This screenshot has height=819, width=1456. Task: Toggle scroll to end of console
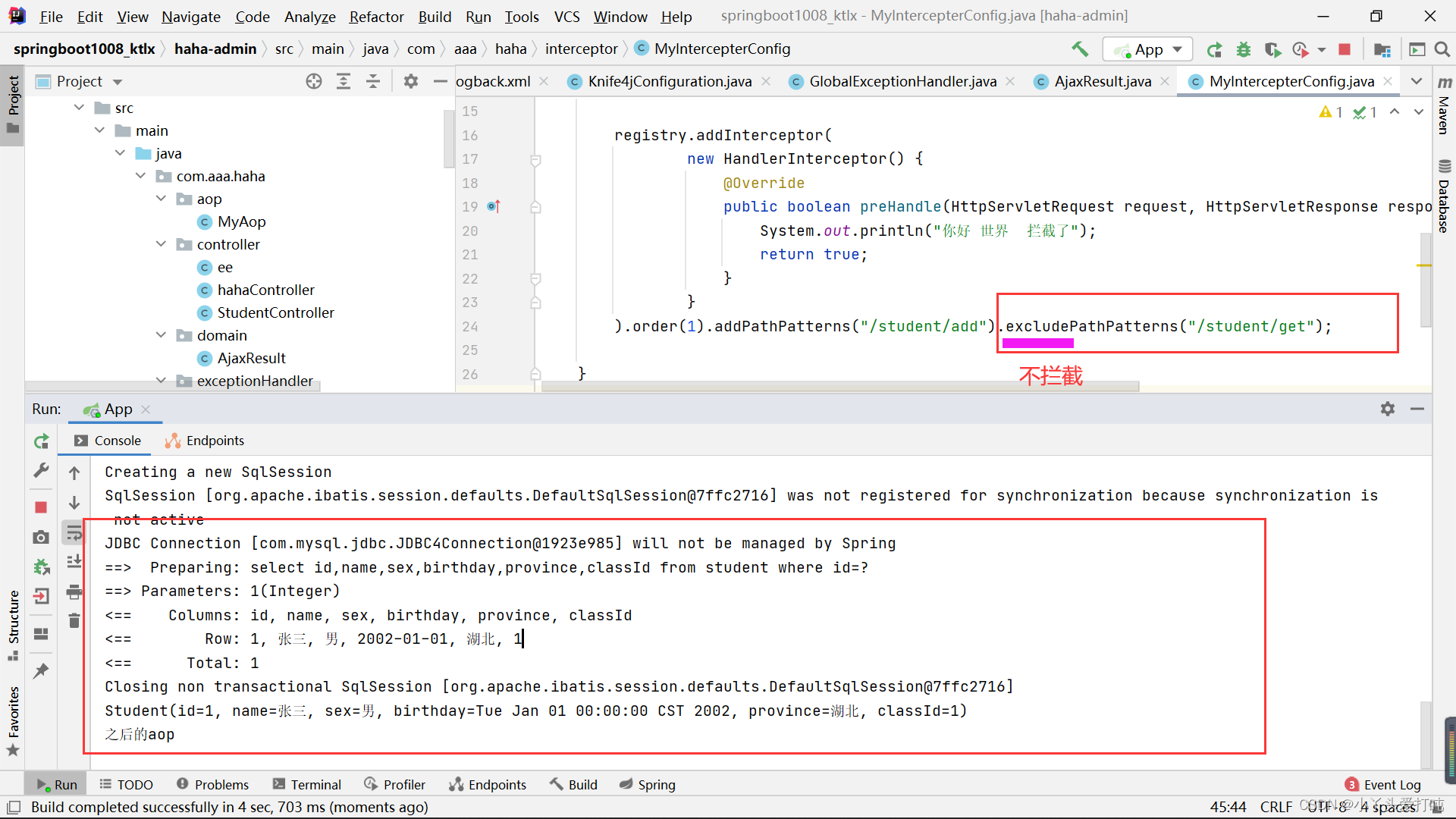pos(74,562)
